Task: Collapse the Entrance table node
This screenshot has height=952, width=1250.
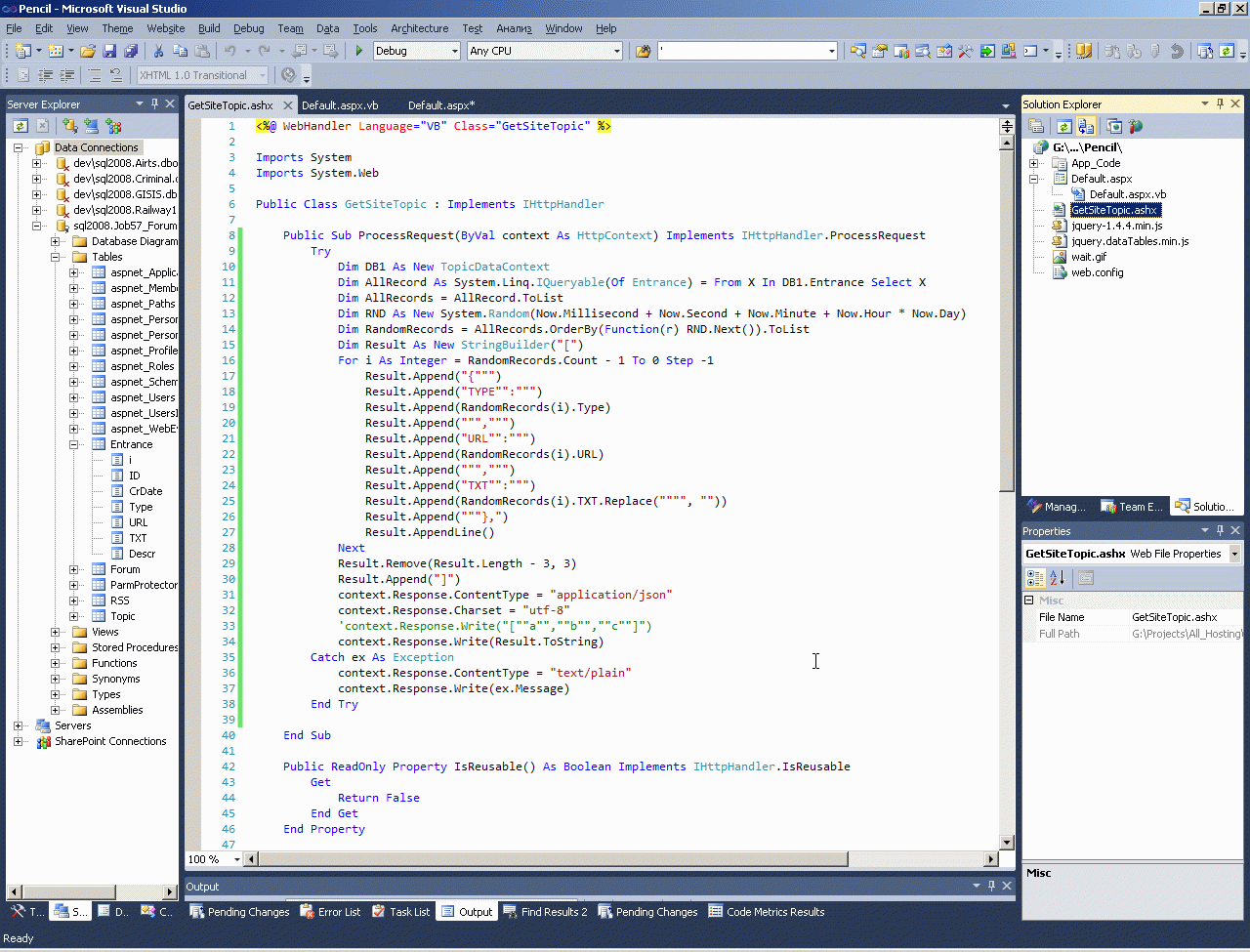Action: tap(74, 444)
